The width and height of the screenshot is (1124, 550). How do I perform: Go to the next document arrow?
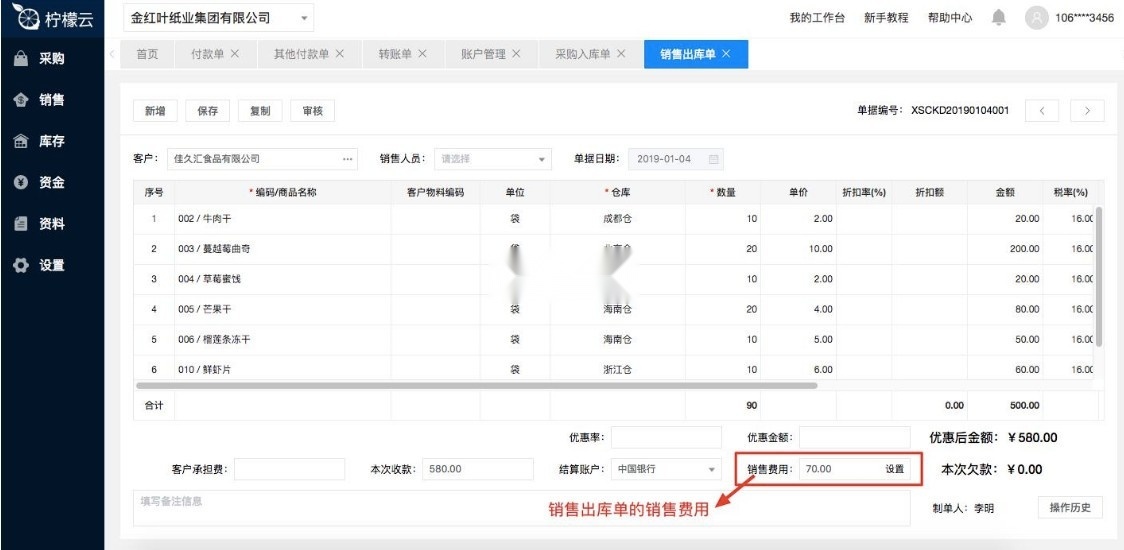point(1087,111)
